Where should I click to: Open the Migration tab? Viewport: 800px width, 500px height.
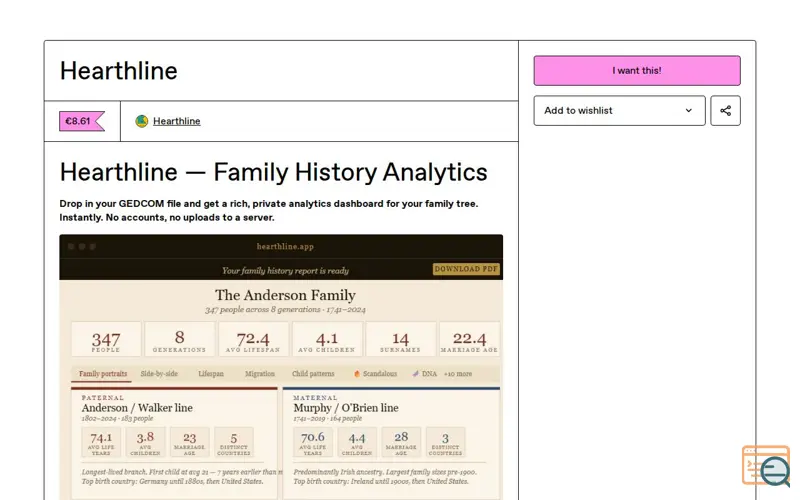pos(260,373)
